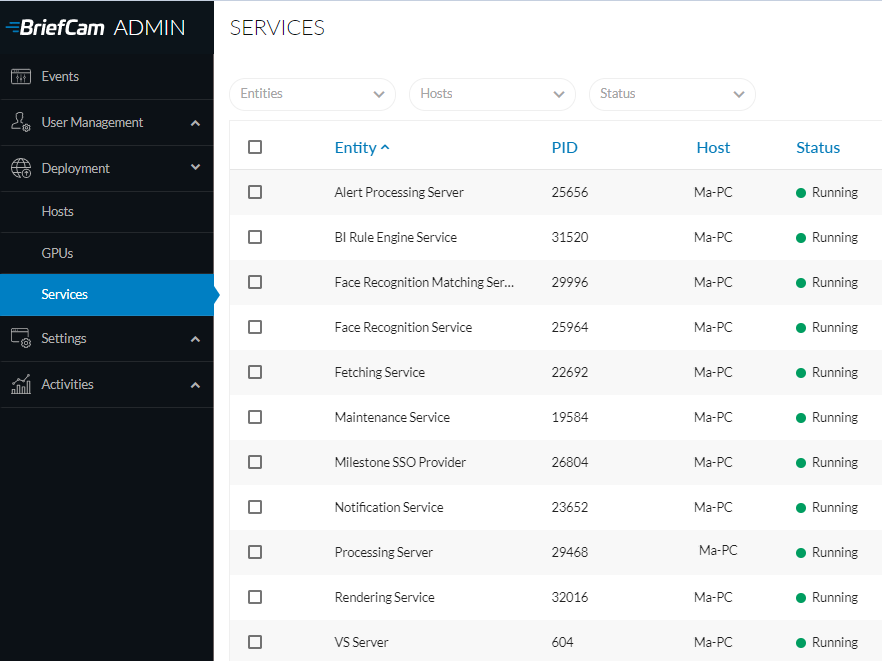882x661 pixels.
Task: Click green status dot for Alert Processing Server
Action: click(x=801, y=193)
